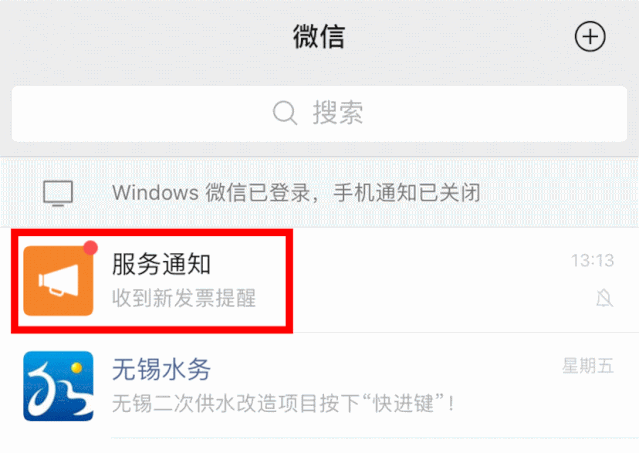The height and width of the screenshot is (453, 639).
Task: Open the 无锡水务 blue logo avatar
Action: pyautogui.click(x=58, y=386)
